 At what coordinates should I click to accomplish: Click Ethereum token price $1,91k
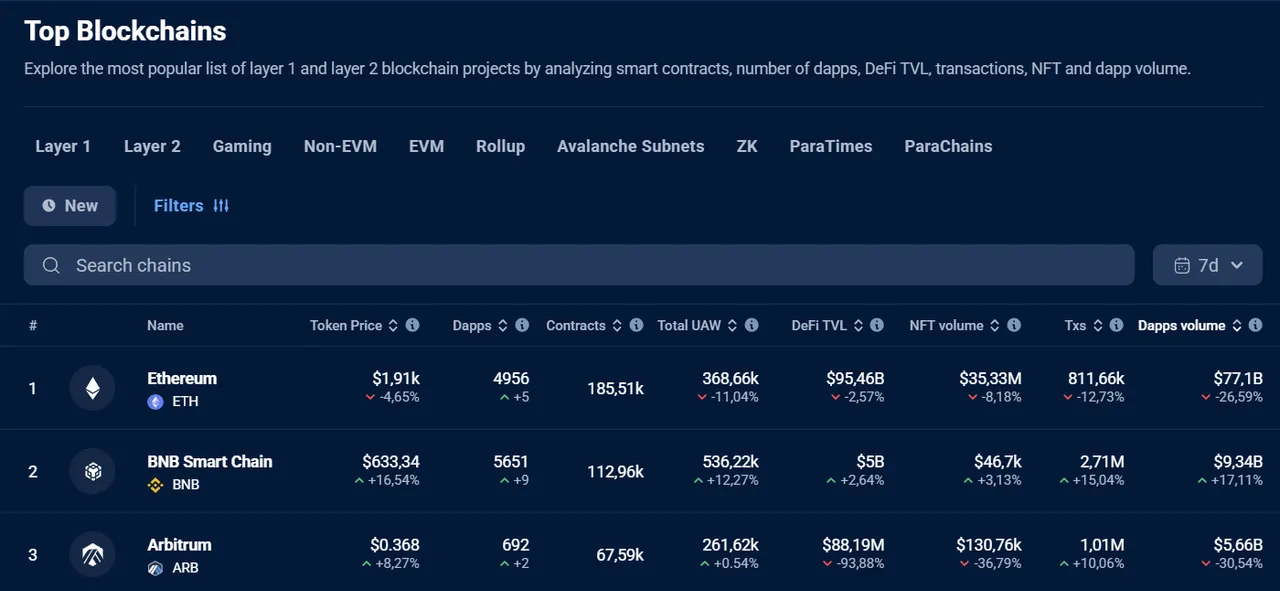click(396, 378)
